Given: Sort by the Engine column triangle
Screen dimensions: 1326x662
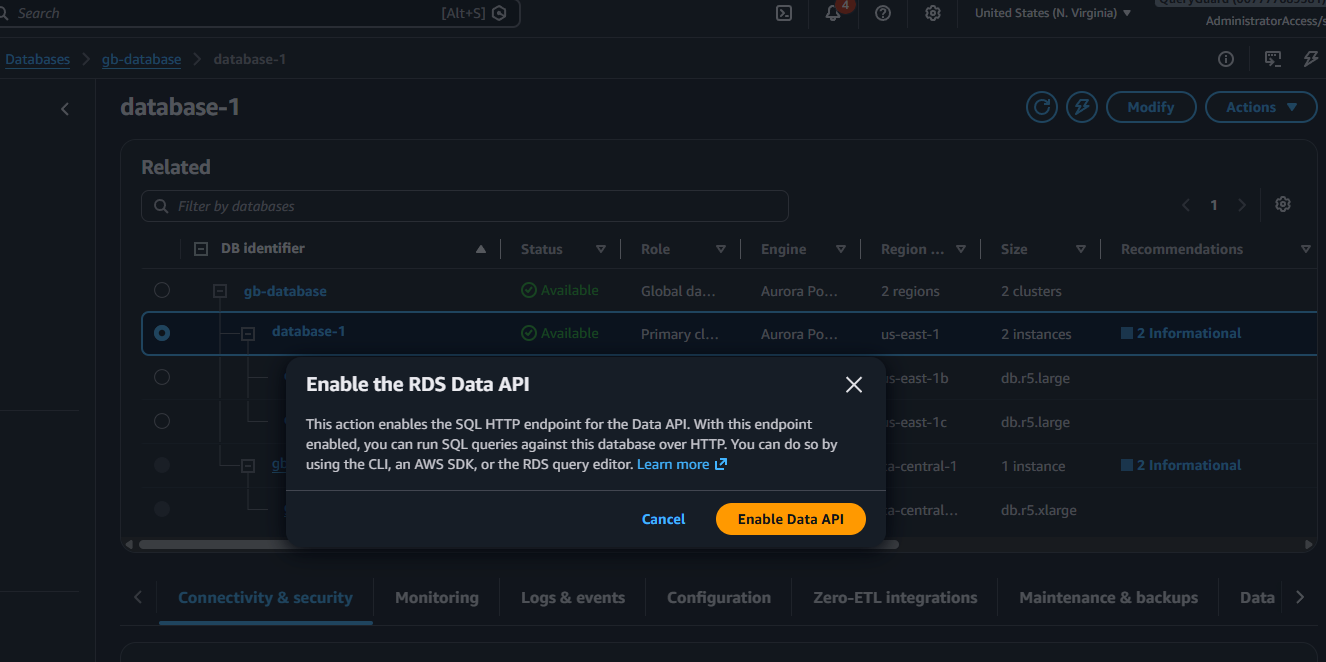Looking at the screenshot, I should point(841,250).
